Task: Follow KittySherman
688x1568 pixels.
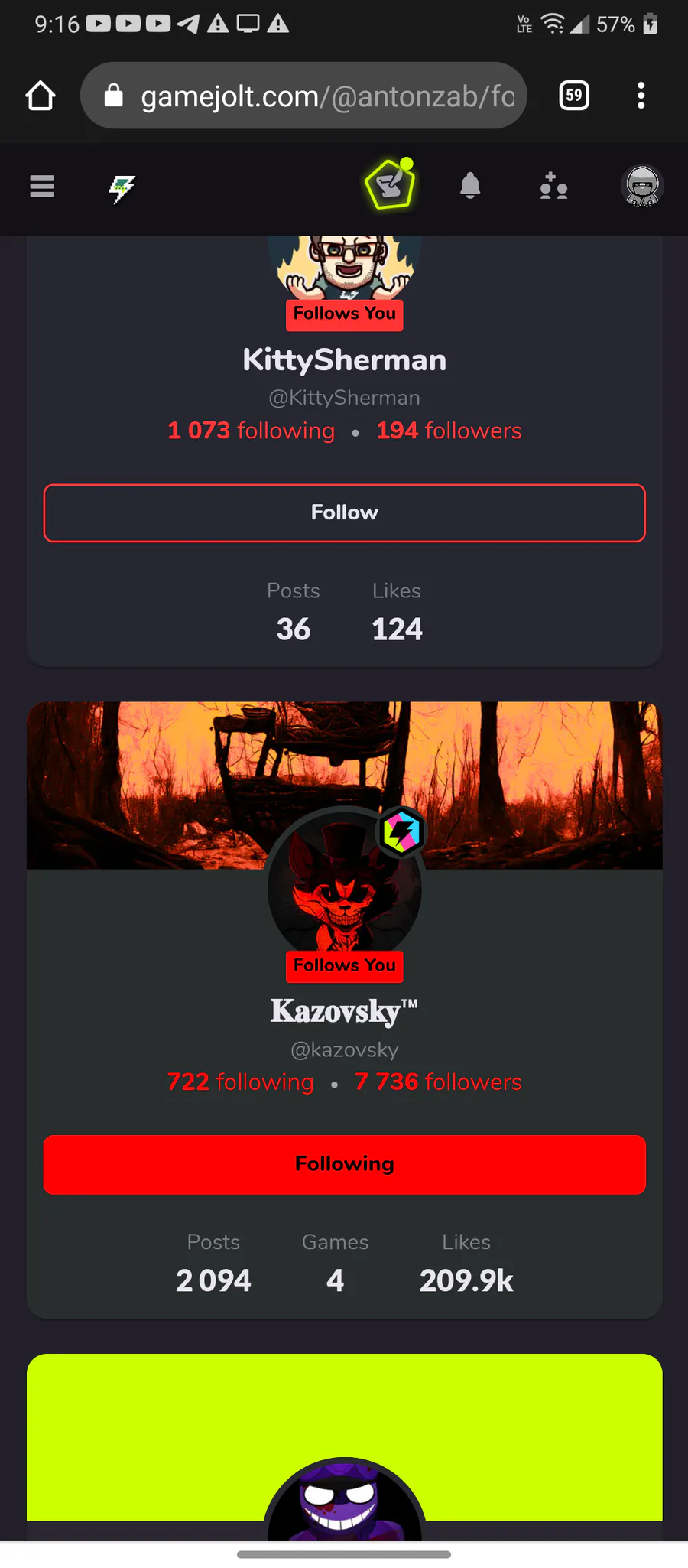Action: [x=345, y=512]
